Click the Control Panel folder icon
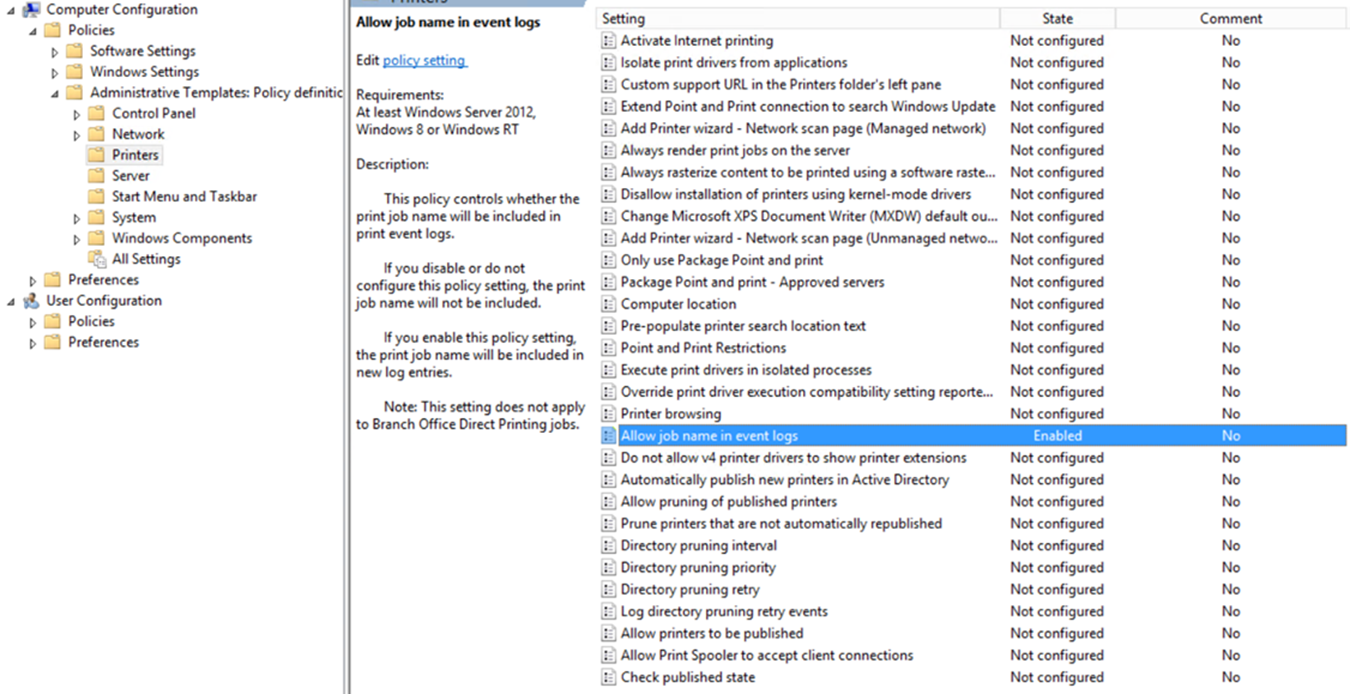 coord(96,113)
